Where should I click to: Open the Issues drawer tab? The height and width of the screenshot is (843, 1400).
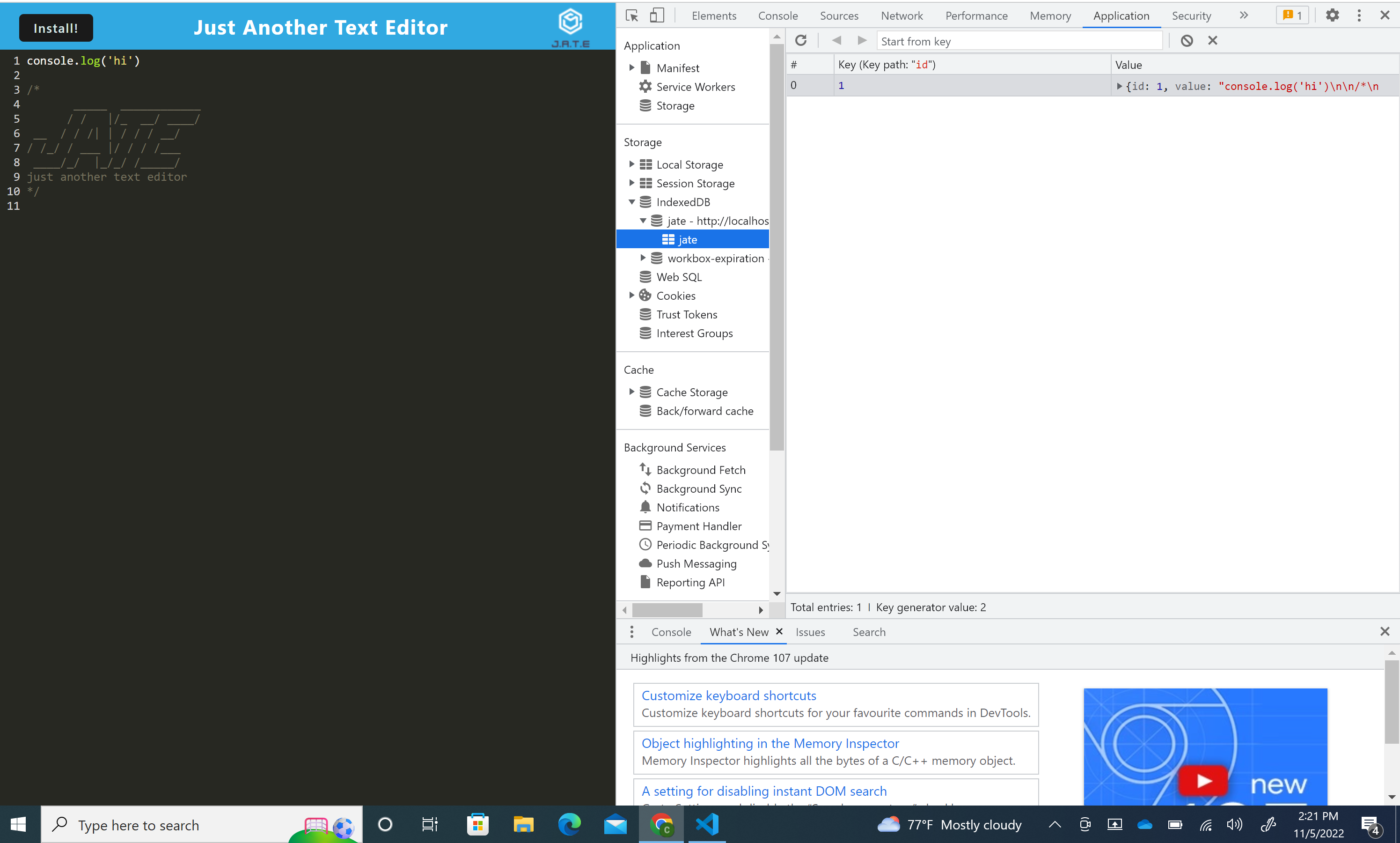(810, 632)
